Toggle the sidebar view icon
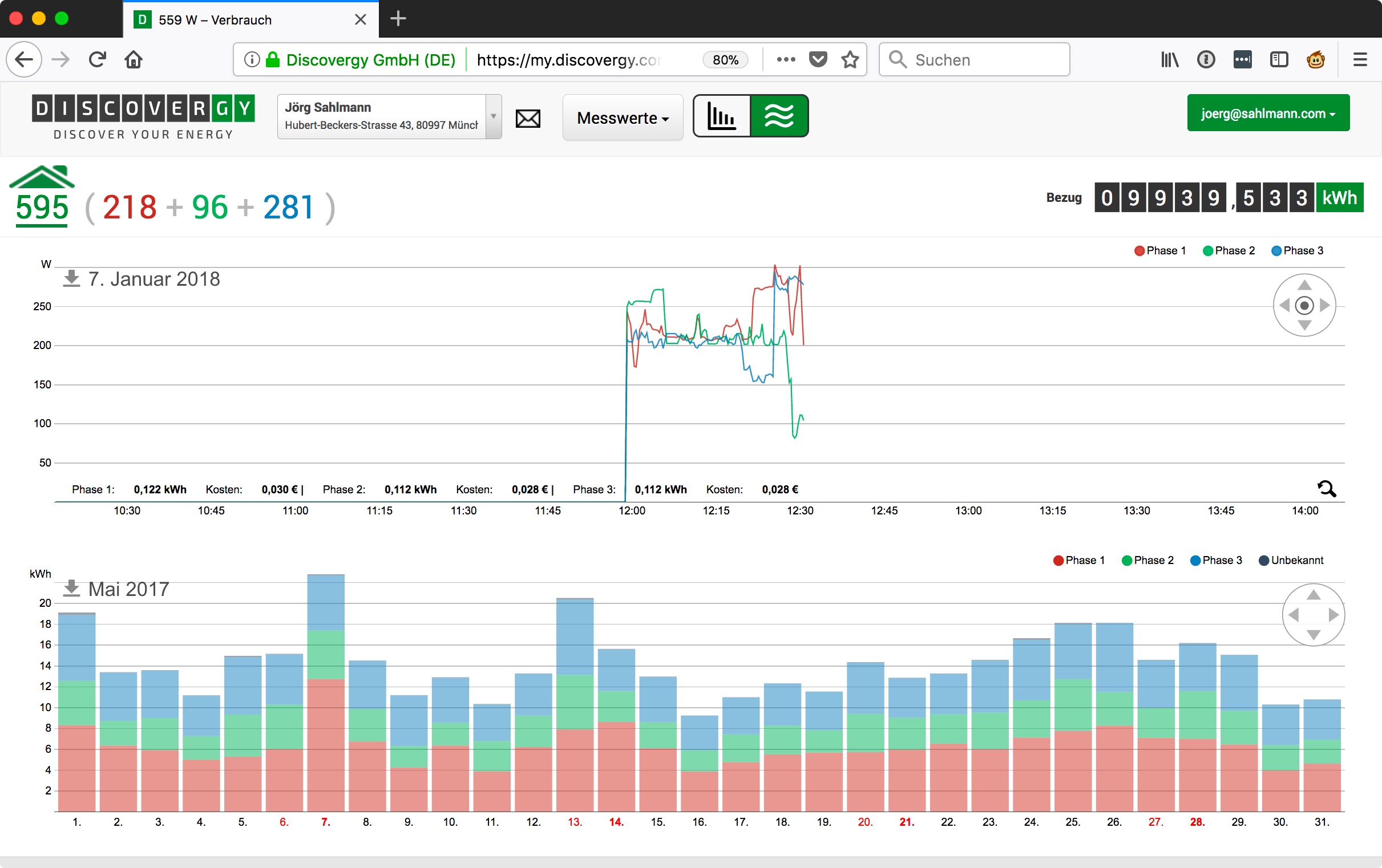Image resolution: width=1382 pixels, height=868 pixels. coord(1279,59)
